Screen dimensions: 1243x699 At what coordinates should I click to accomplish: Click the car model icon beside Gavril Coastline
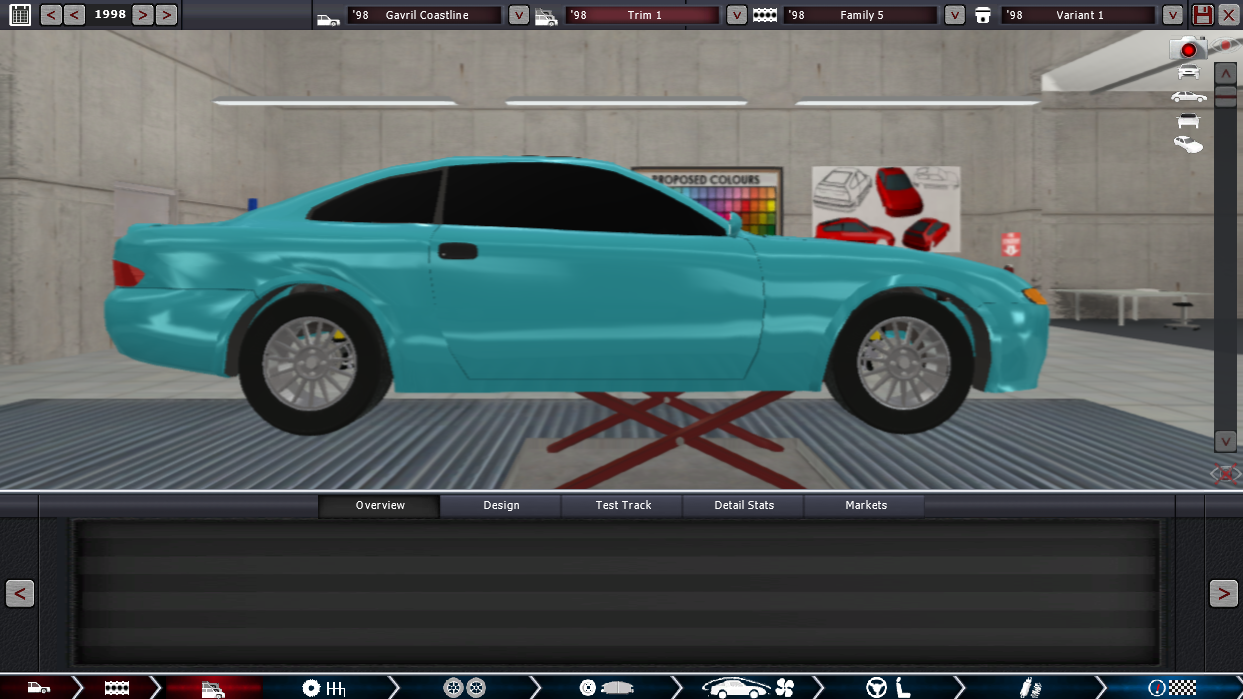328,17
